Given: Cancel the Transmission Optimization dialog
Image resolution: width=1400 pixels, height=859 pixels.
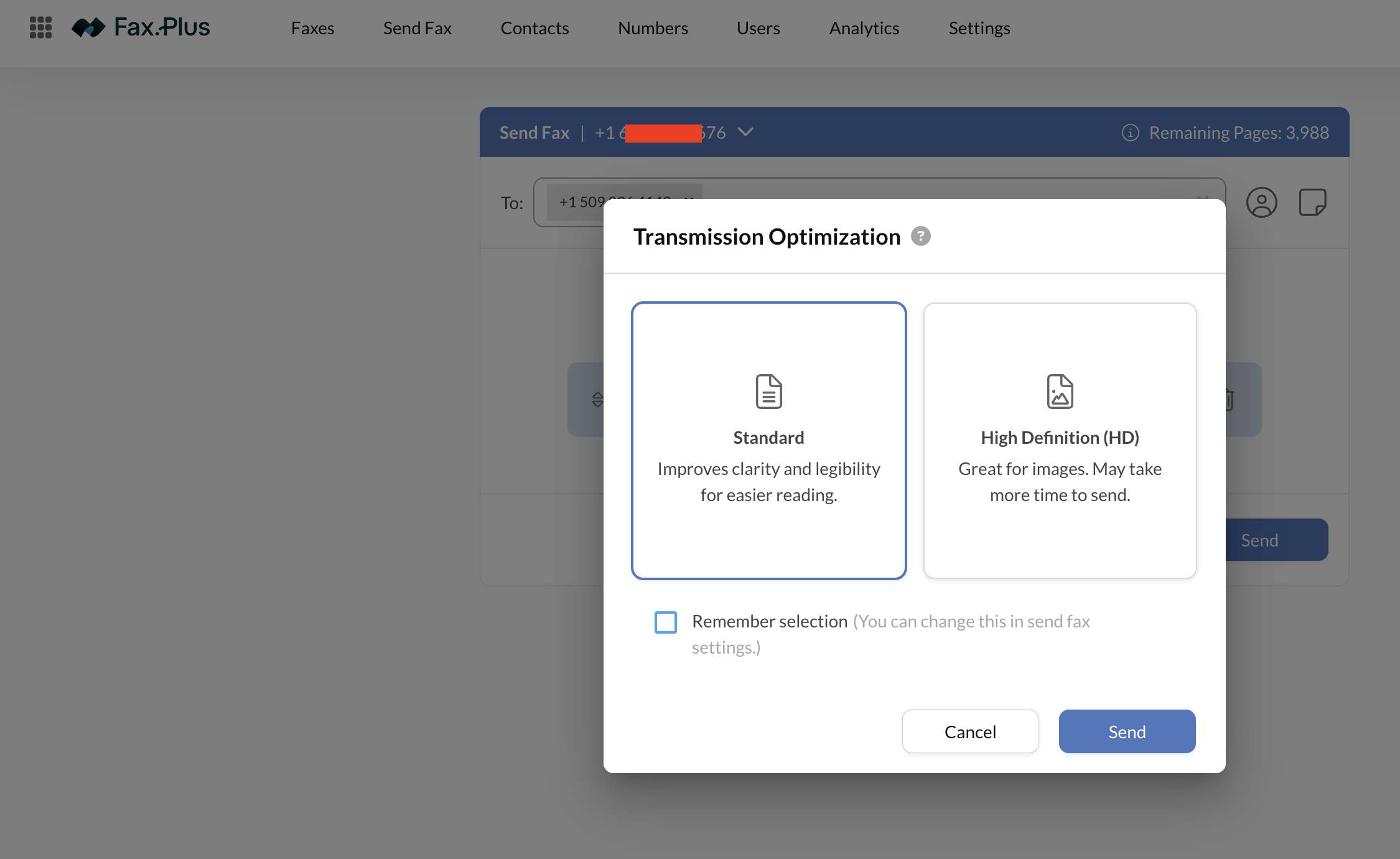Looking at the screenshot, I should click(970, 731).
